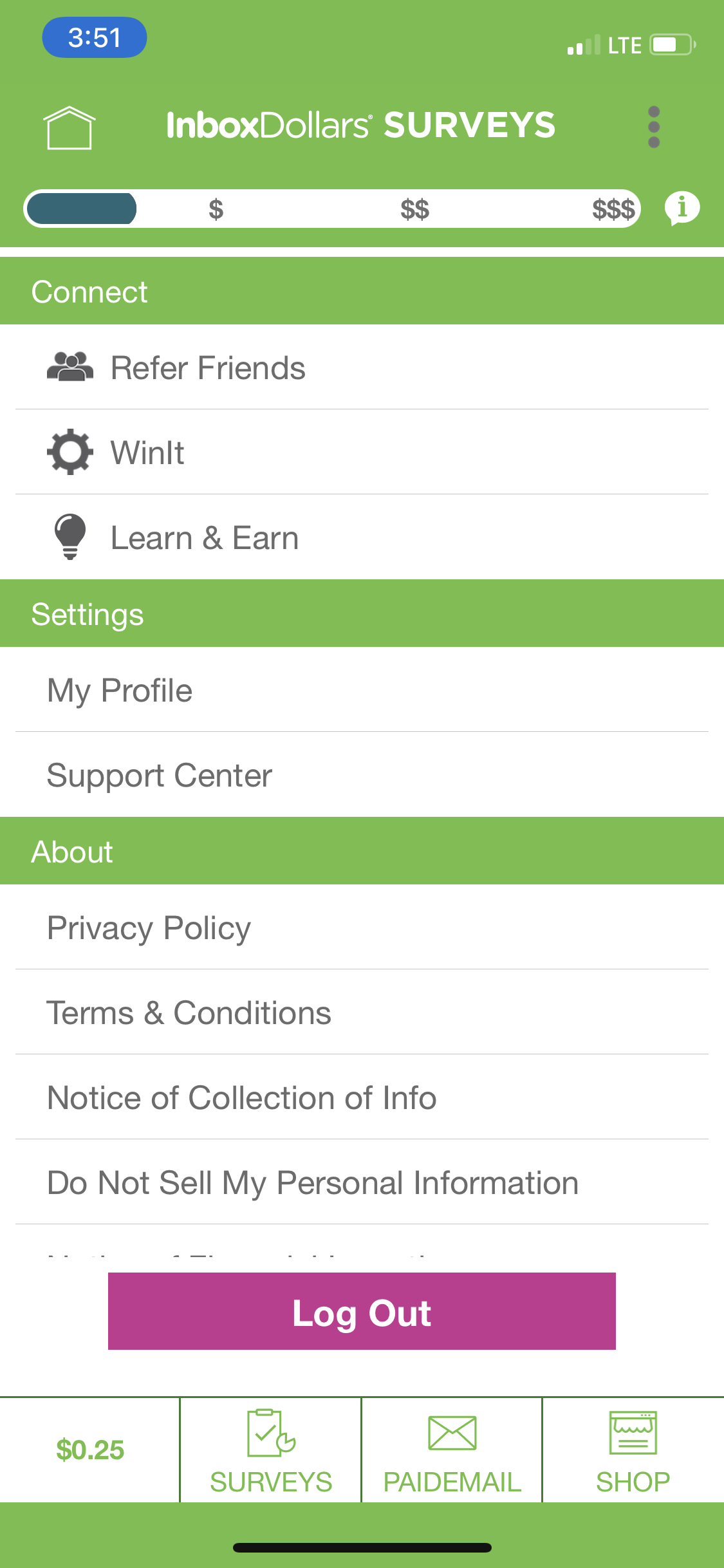Image resolution: width=724 pixels, height=1568 pixels.
Task: Open the Support Center
Action: coord(160,775)
